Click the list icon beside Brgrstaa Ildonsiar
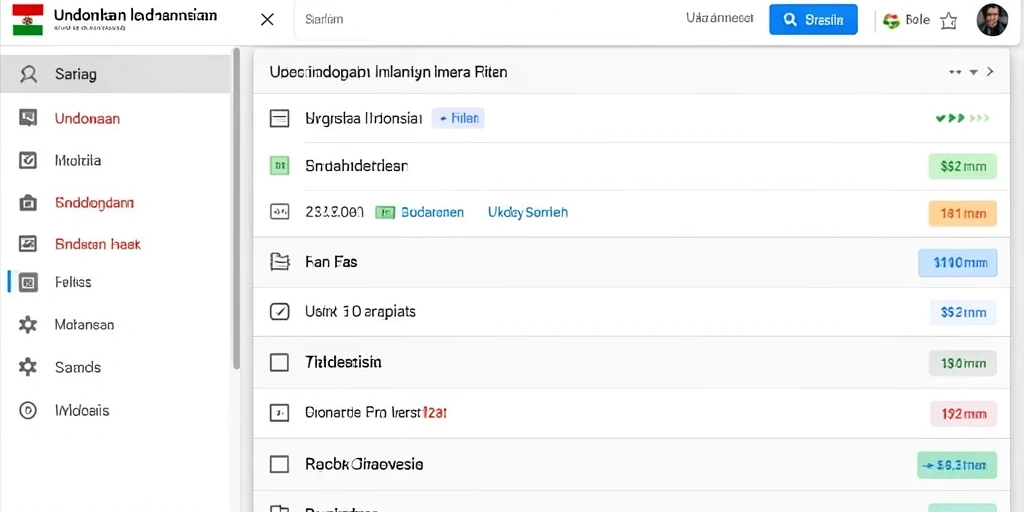The width and height of the screenshot is (1024, 512). coord(280,118)
